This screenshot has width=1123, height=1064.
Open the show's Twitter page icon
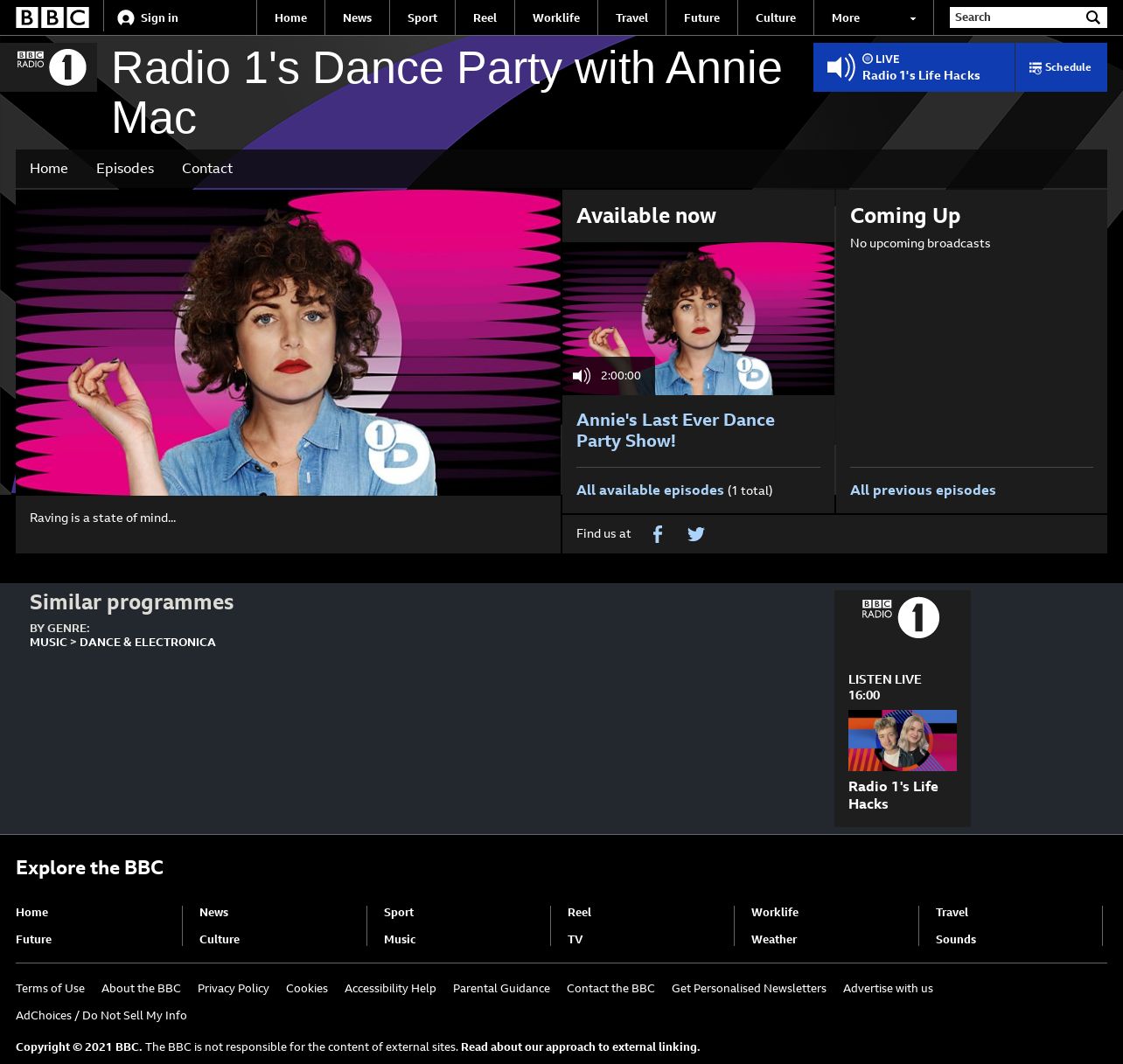(x=696, y=533)
